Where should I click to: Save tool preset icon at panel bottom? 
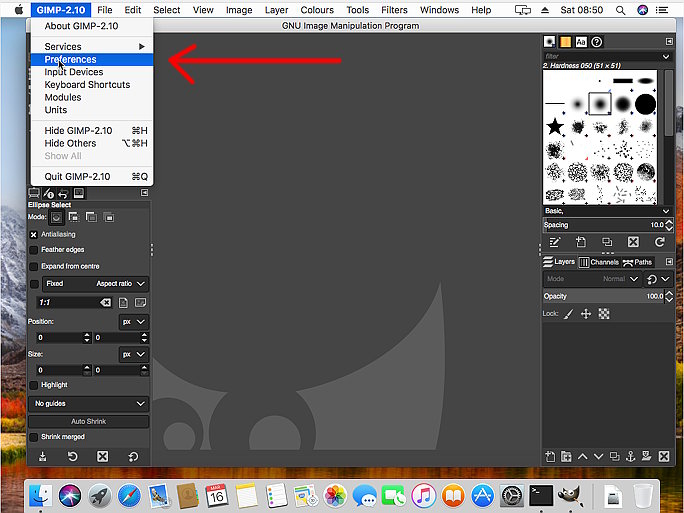[x=42, y=457]
